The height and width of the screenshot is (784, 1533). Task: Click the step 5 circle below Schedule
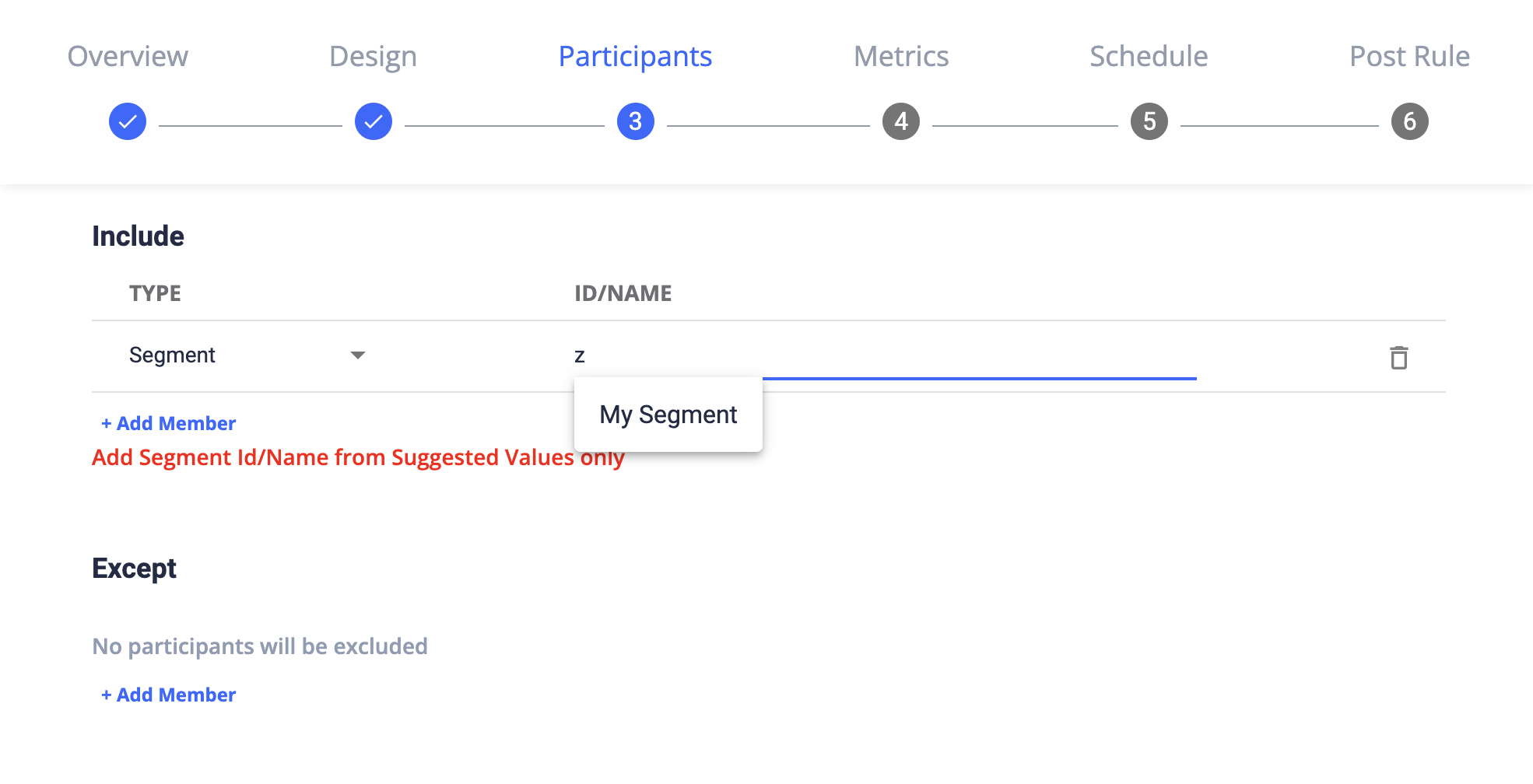(x=1148, y=121)
